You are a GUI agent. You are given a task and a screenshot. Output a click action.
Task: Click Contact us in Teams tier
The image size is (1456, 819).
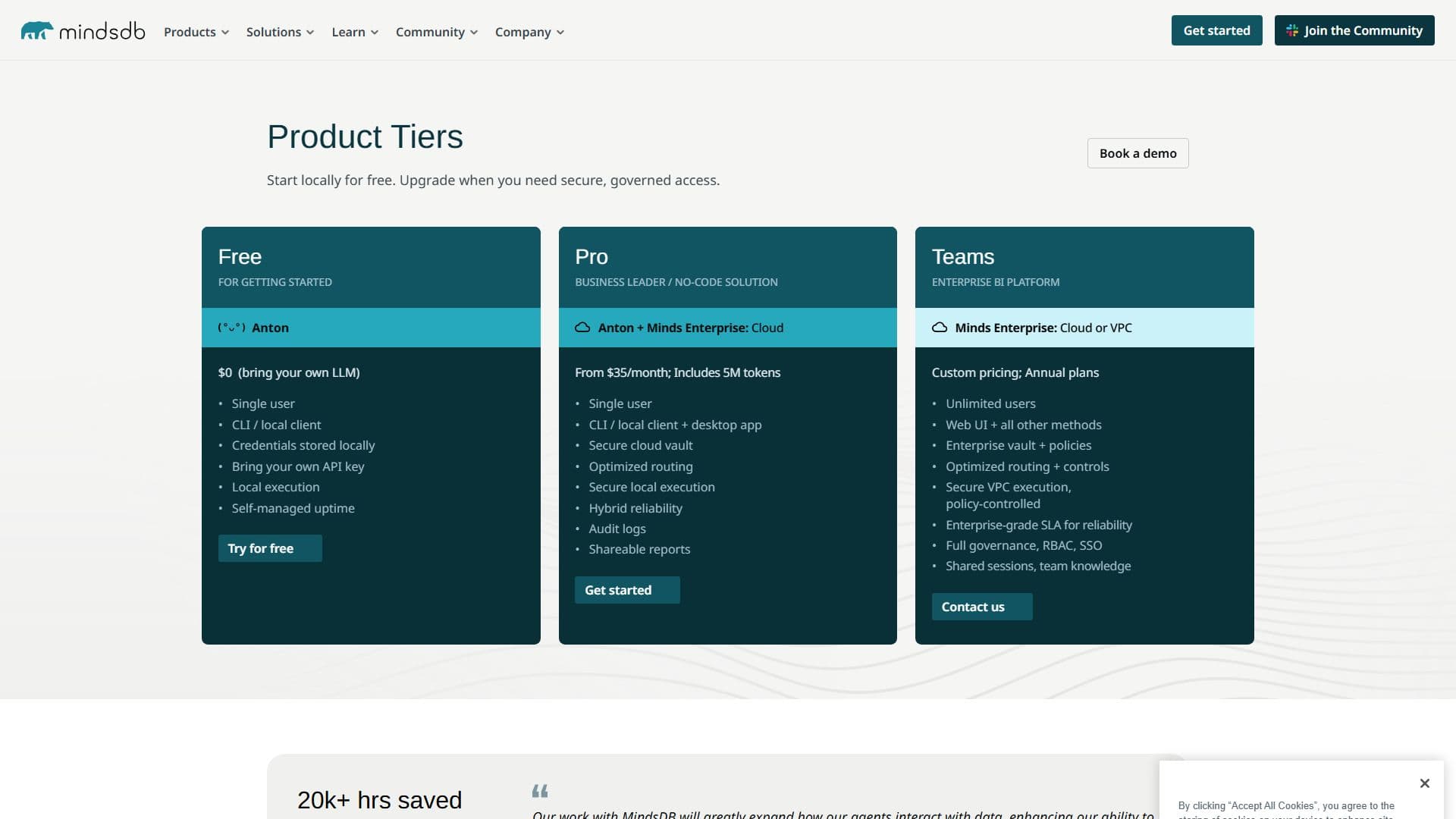pyautogui.click(x=982, y=607)
